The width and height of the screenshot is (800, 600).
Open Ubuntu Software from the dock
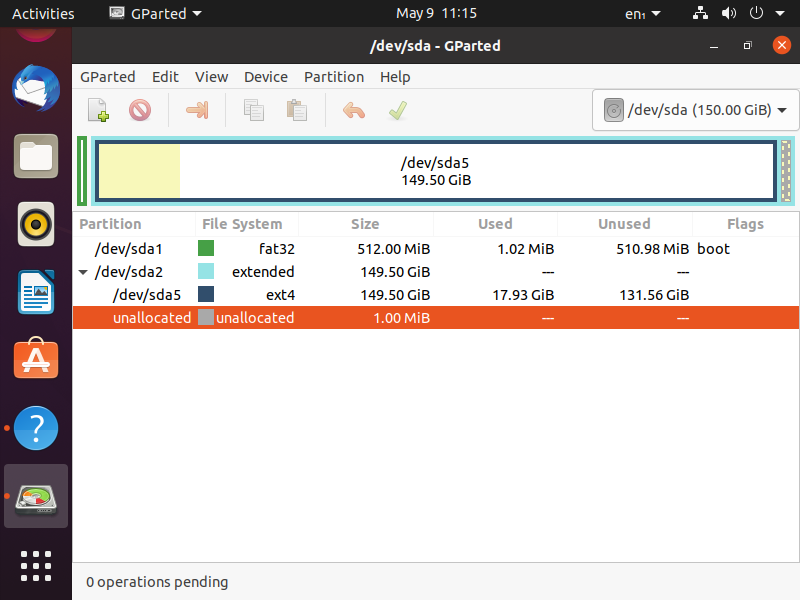point(36,359)
